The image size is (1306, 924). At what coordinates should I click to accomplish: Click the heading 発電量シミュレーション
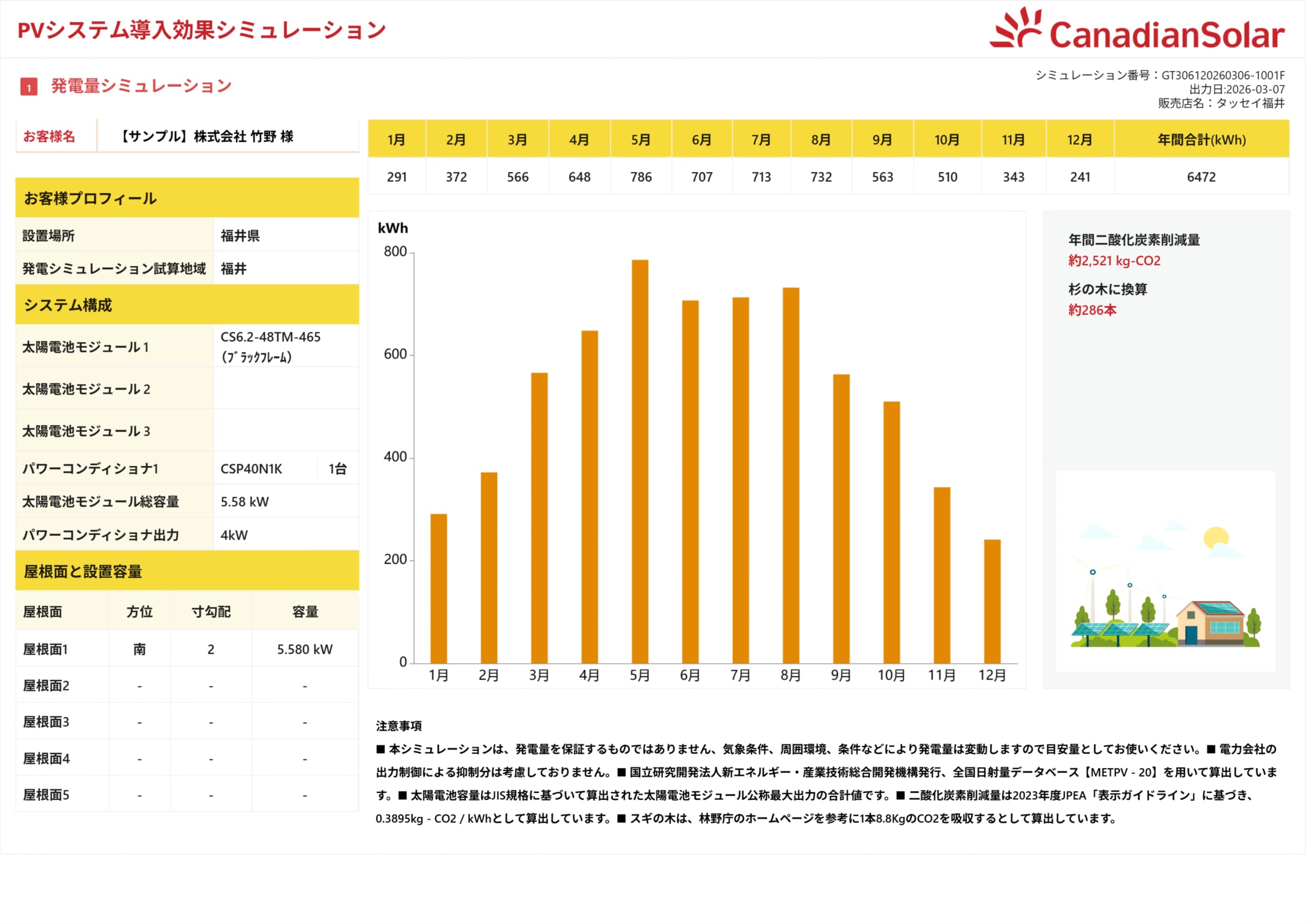(x=142, y=86)
